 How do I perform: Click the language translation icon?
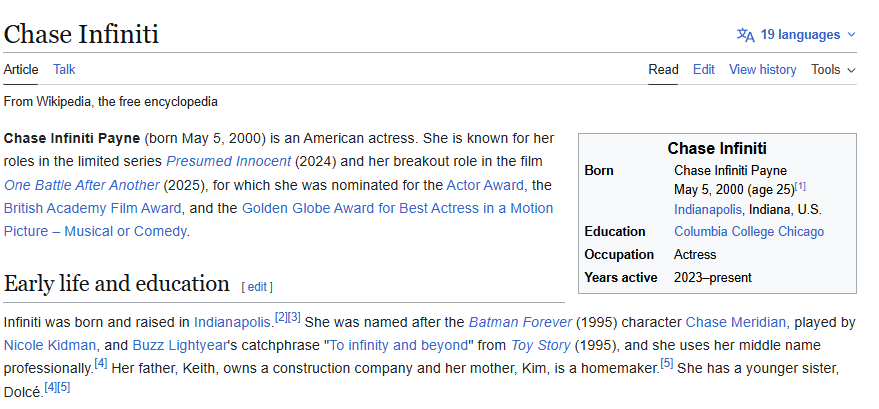pos(746,35)
